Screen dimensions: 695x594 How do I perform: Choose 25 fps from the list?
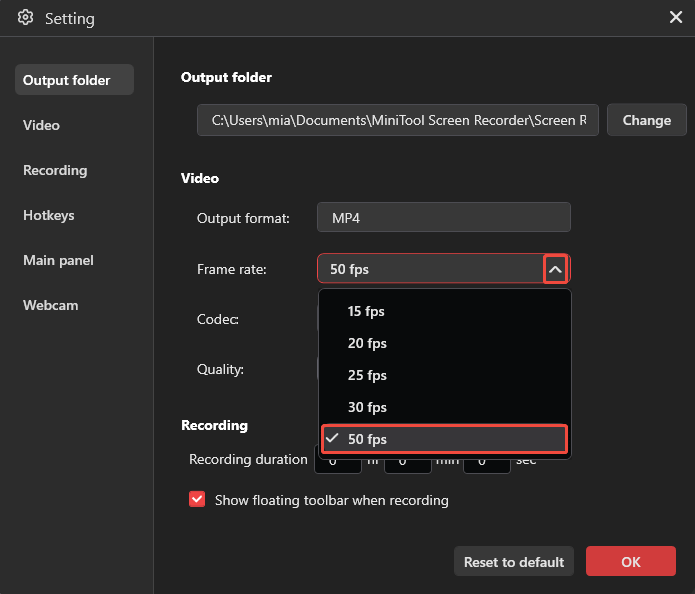pos(444,375)
